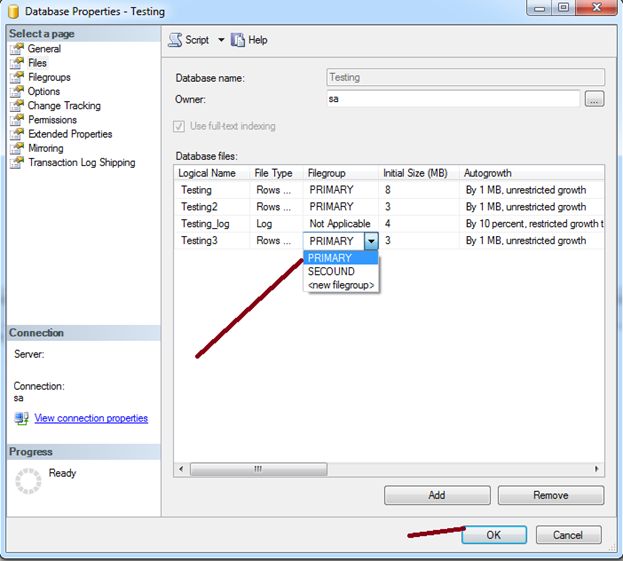Click the horizontal scrollbar thumb
The height and width of the screenshot is (561, 623).
pos(259,469)
